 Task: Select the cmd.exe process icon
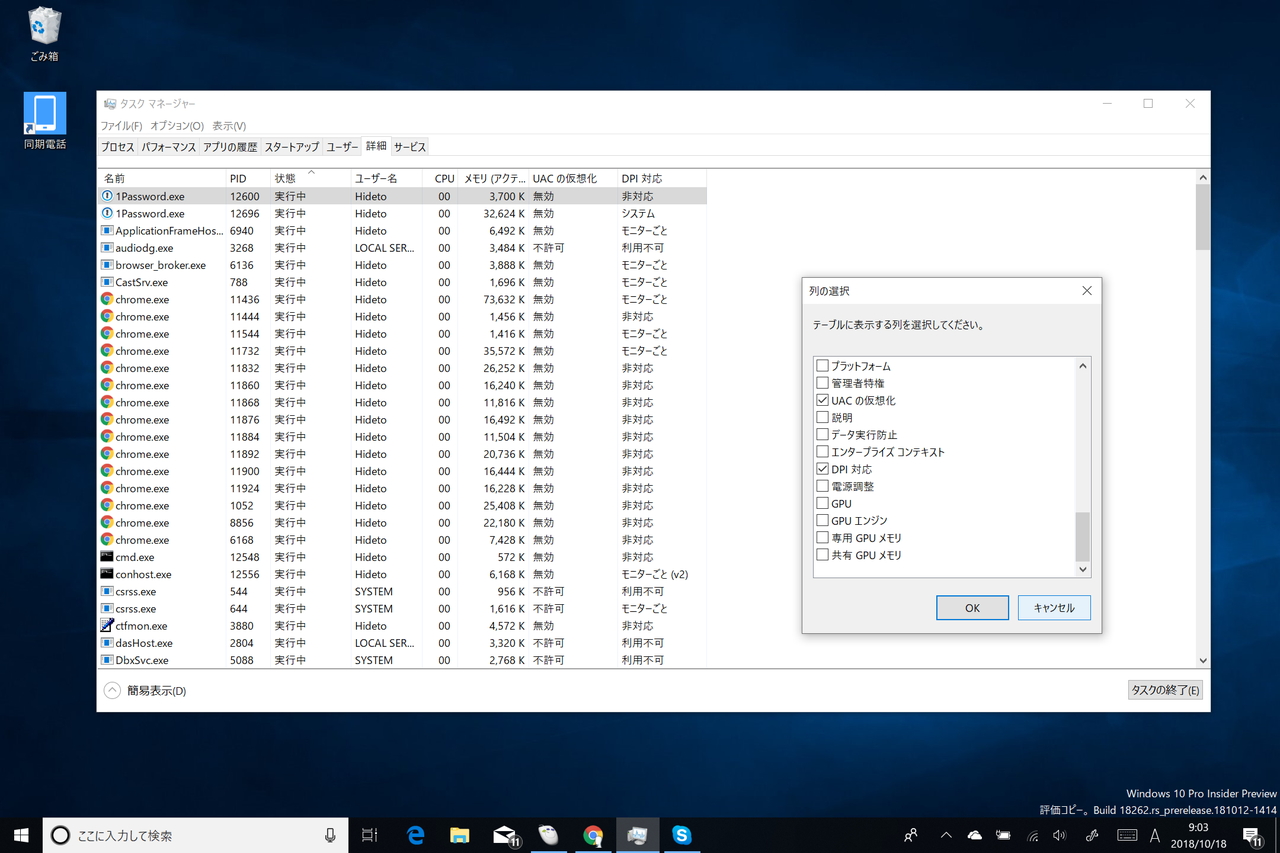pos(107,557)
